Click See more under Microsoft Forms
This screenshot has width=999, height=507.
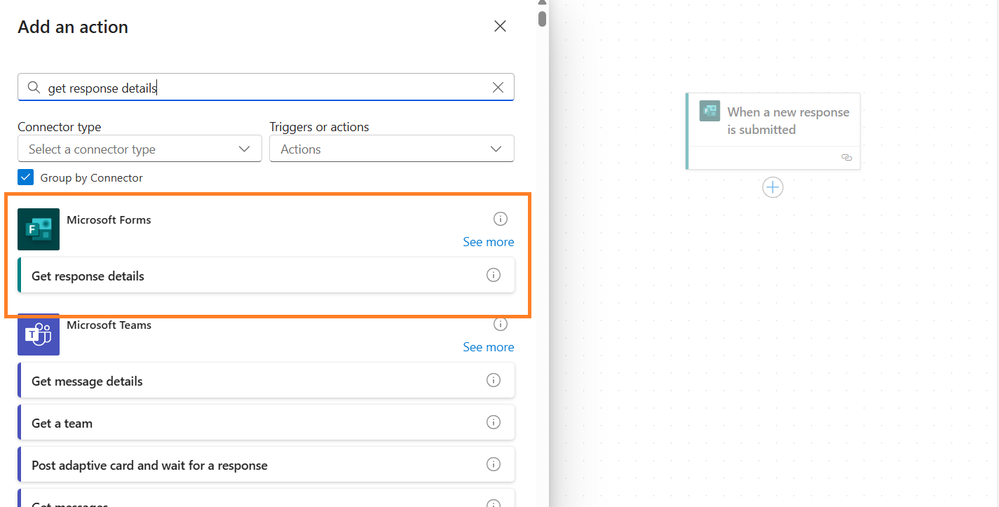(x=488, y=242)
